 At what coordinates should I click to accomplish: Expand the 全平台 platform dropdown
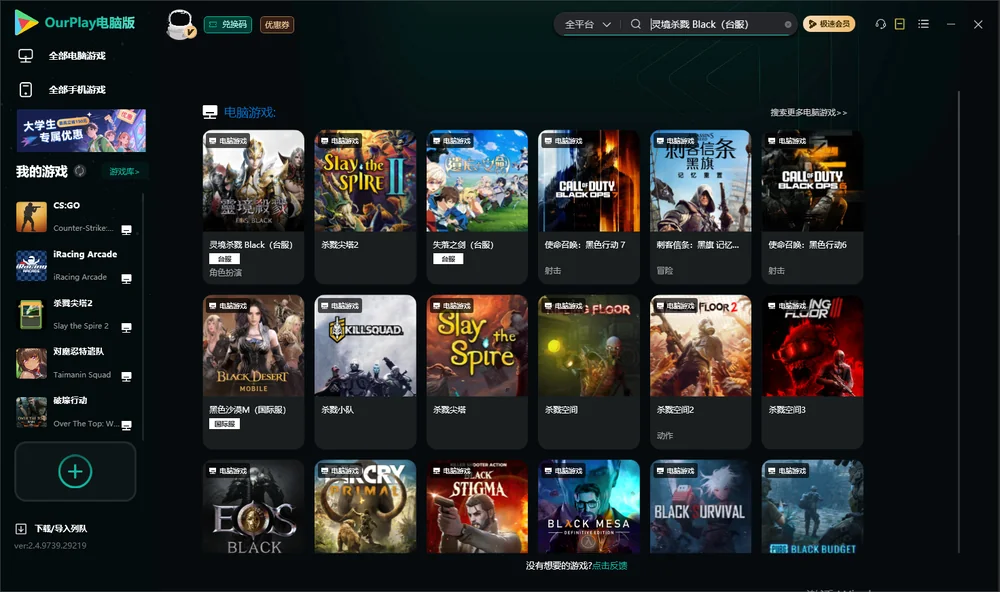tap(587, 24)
